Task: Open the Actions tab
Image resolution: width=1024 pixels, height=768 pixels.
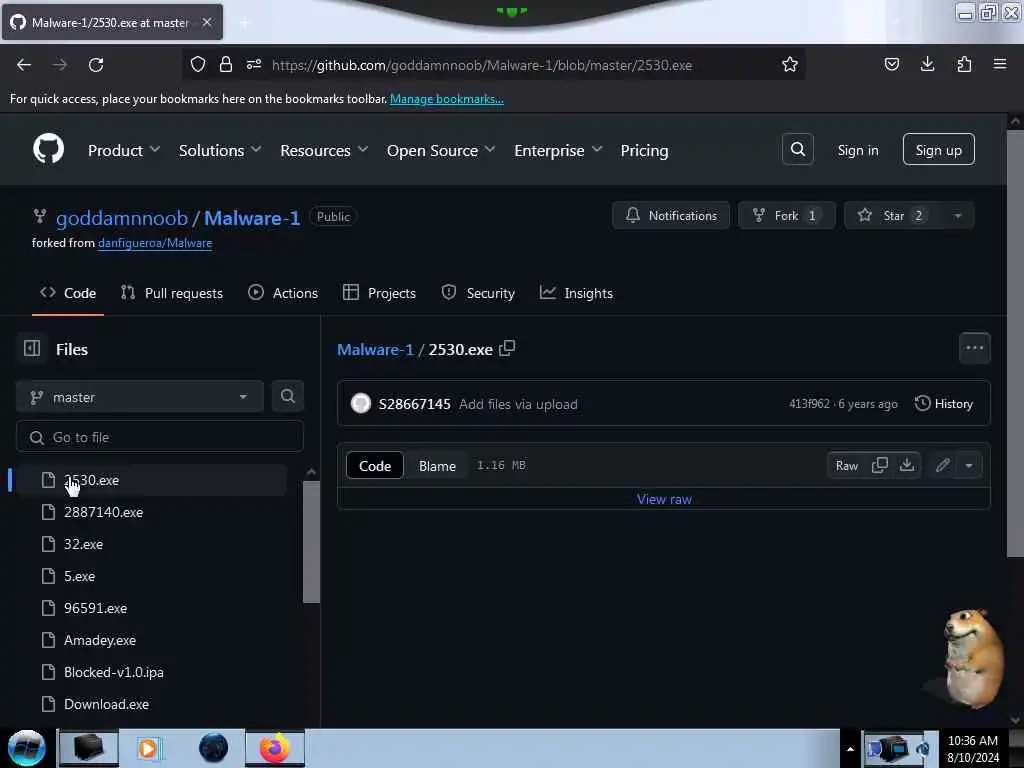Action: coord(283,293)
